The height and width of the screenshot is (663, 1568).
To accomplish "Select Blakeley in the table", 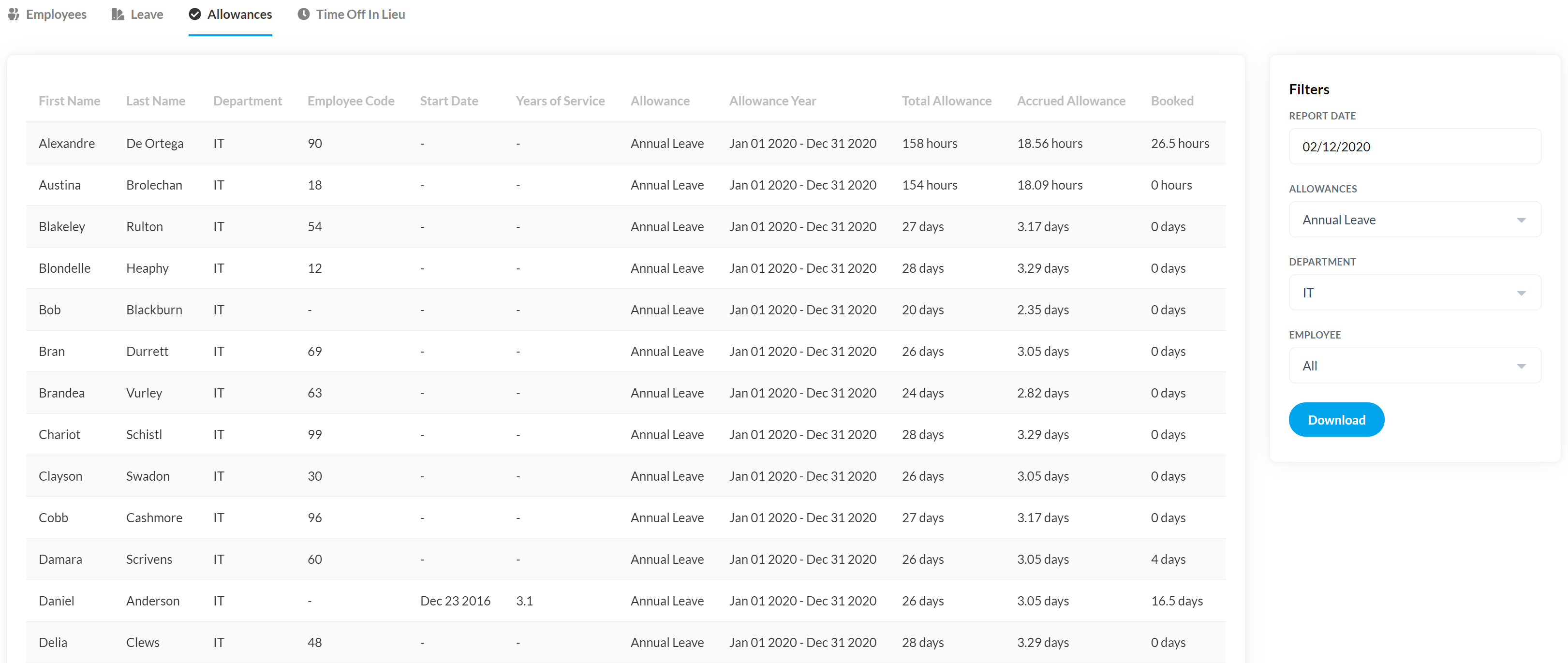I will (x=62, y=227).
